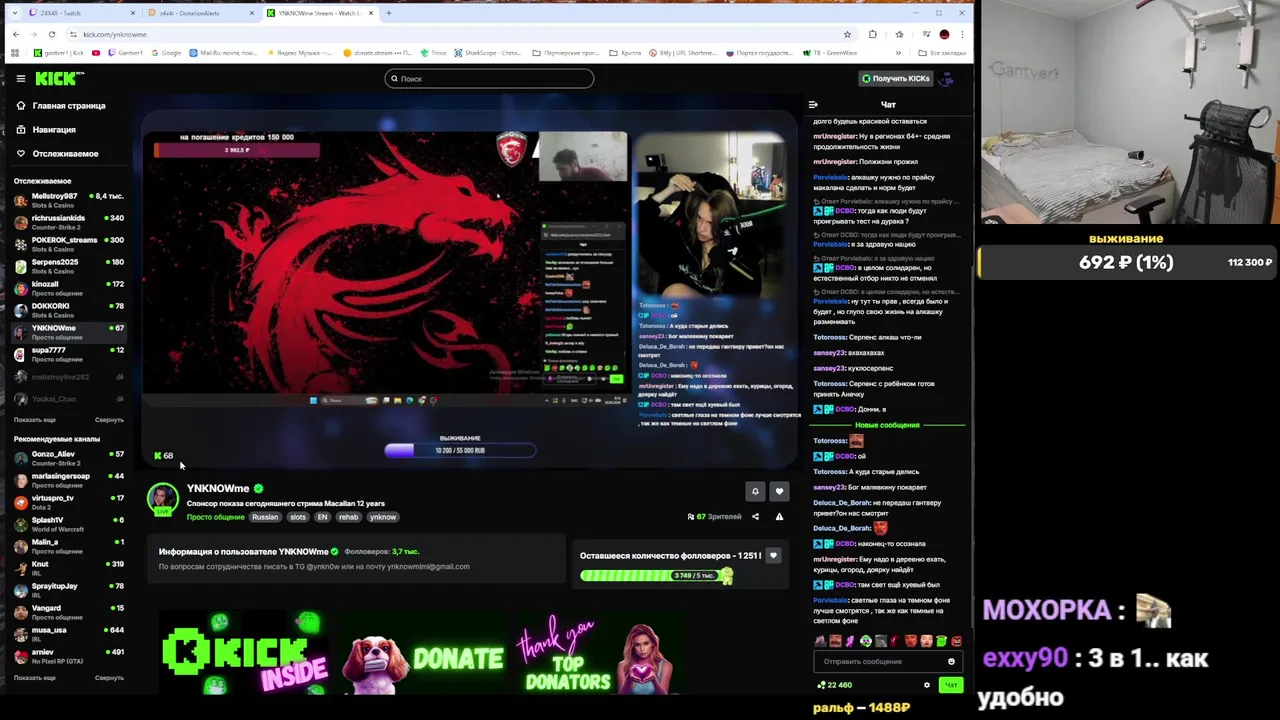Open DOKKORKI channel
This screenshot has height=720, width=1280.
click(x=68, y=309)
